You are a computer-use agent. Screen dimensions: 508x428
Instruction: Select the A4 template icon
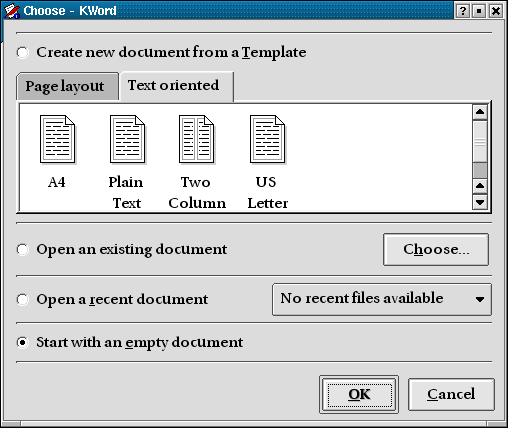click(x=57, y=139)
